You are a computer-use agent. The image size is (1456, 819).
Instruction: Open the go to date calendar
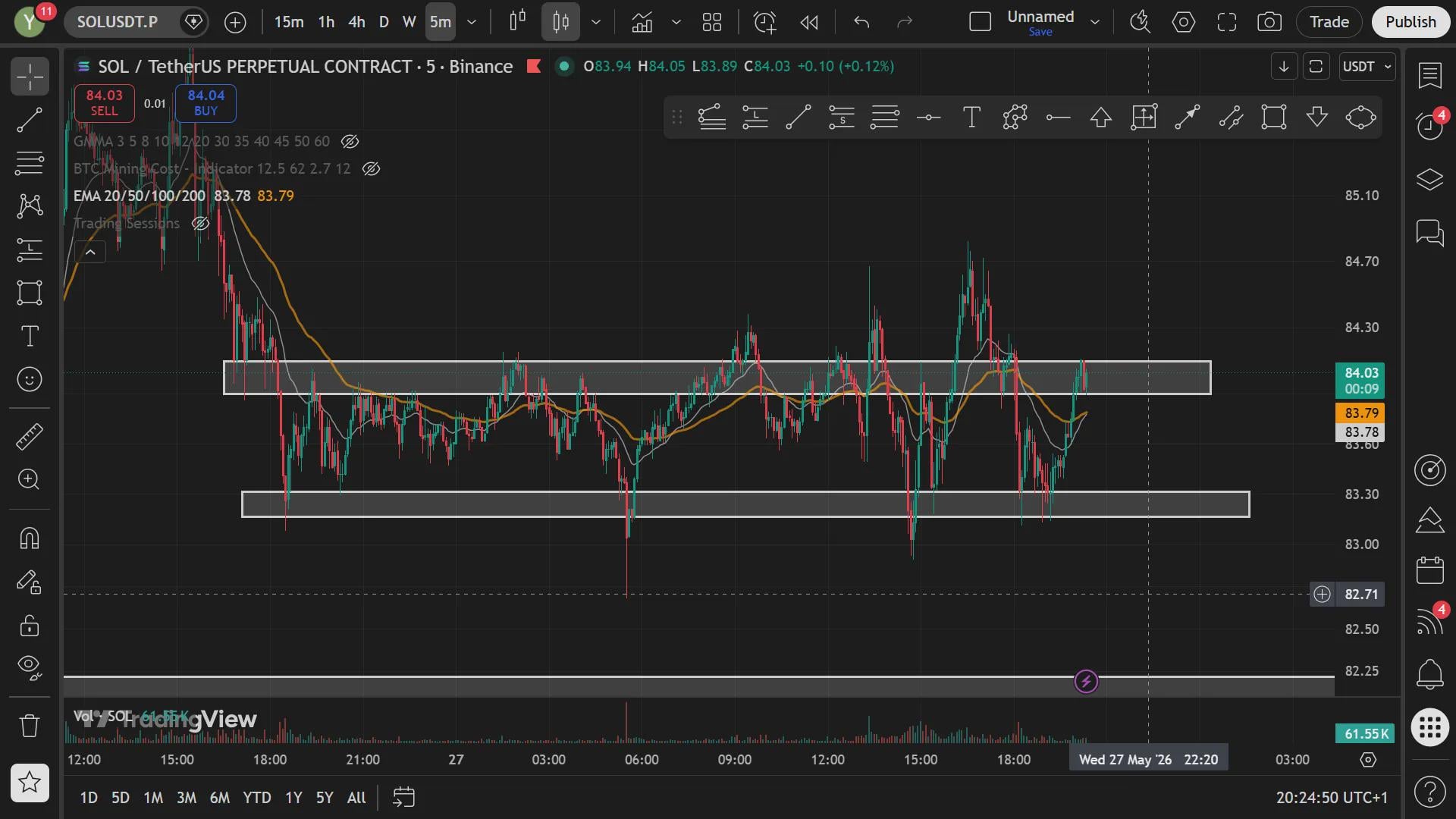coord(403,798)
